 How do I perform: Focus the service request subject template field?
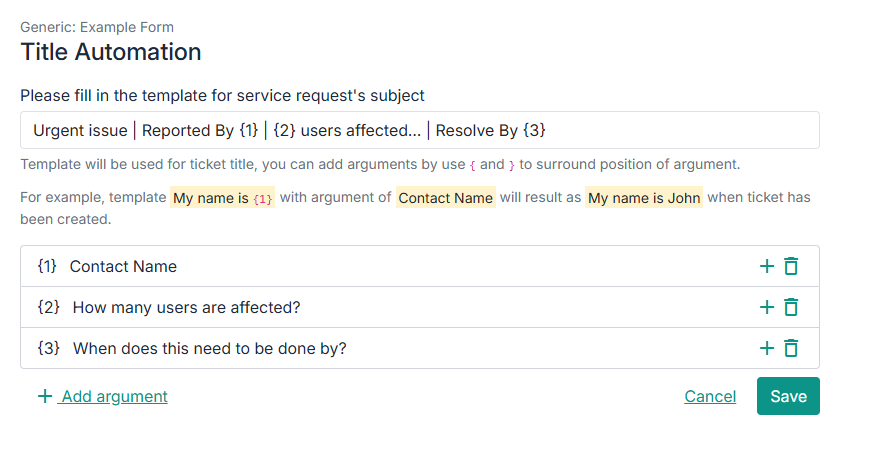pos(419,130)
